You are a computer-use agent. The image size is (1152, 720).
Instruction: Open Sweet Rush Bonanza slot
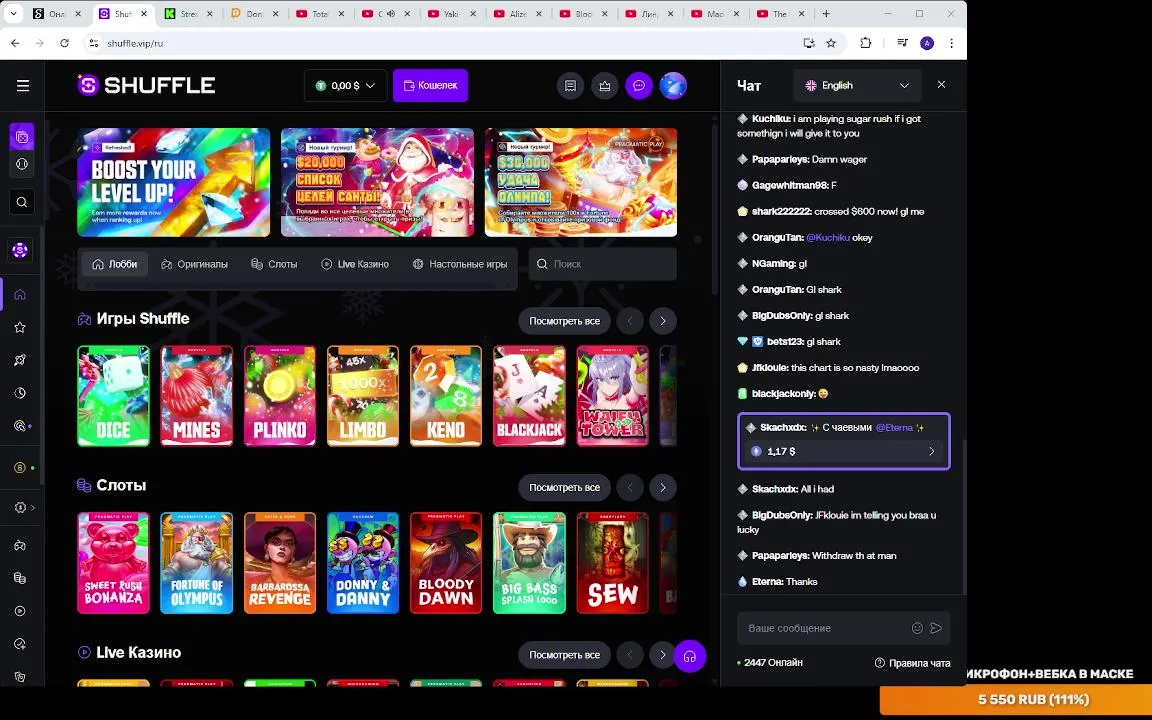(x=113, y=563)
